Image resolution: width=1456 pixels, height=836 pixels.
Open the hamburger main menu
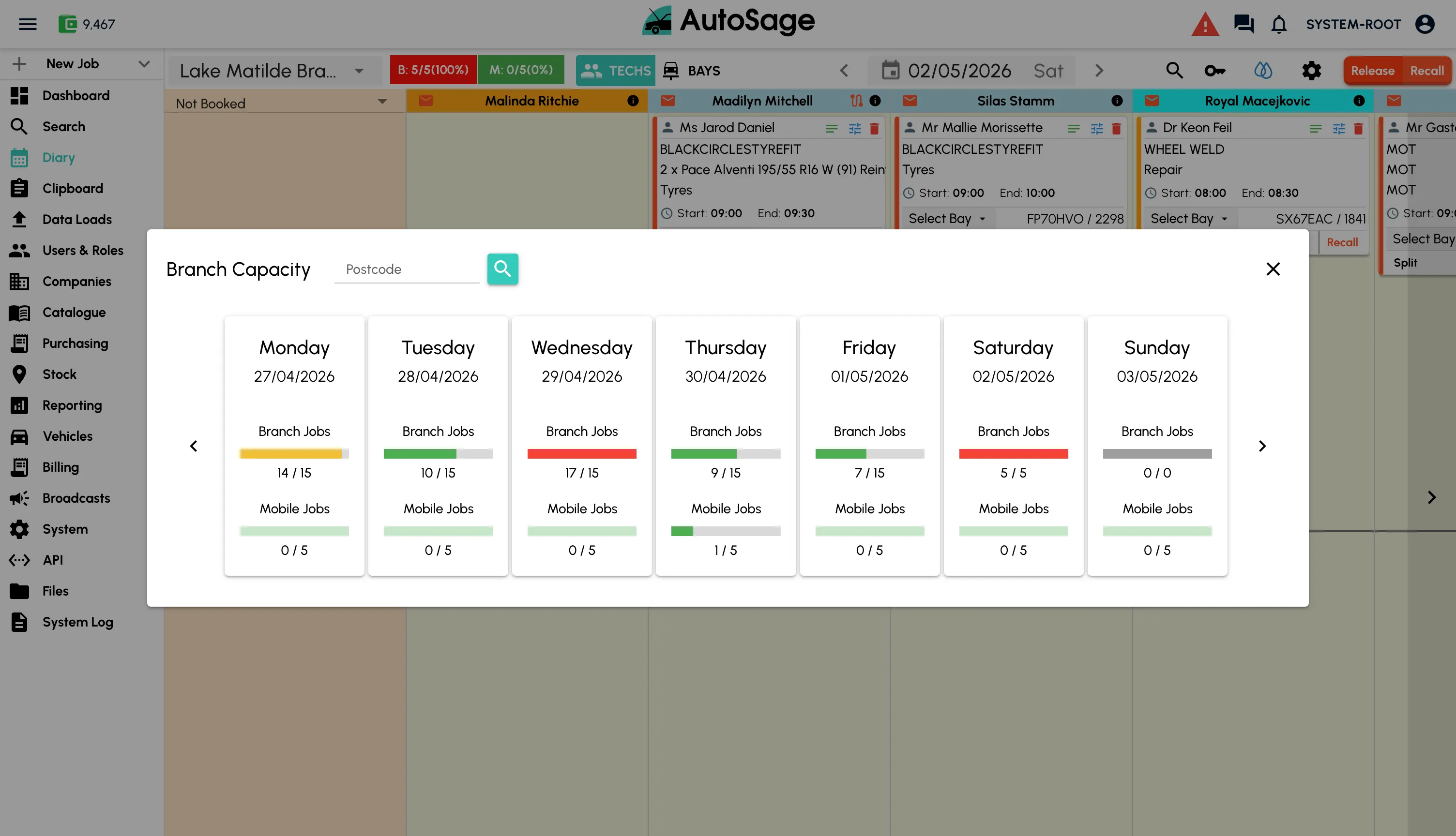tap(28, 24)
